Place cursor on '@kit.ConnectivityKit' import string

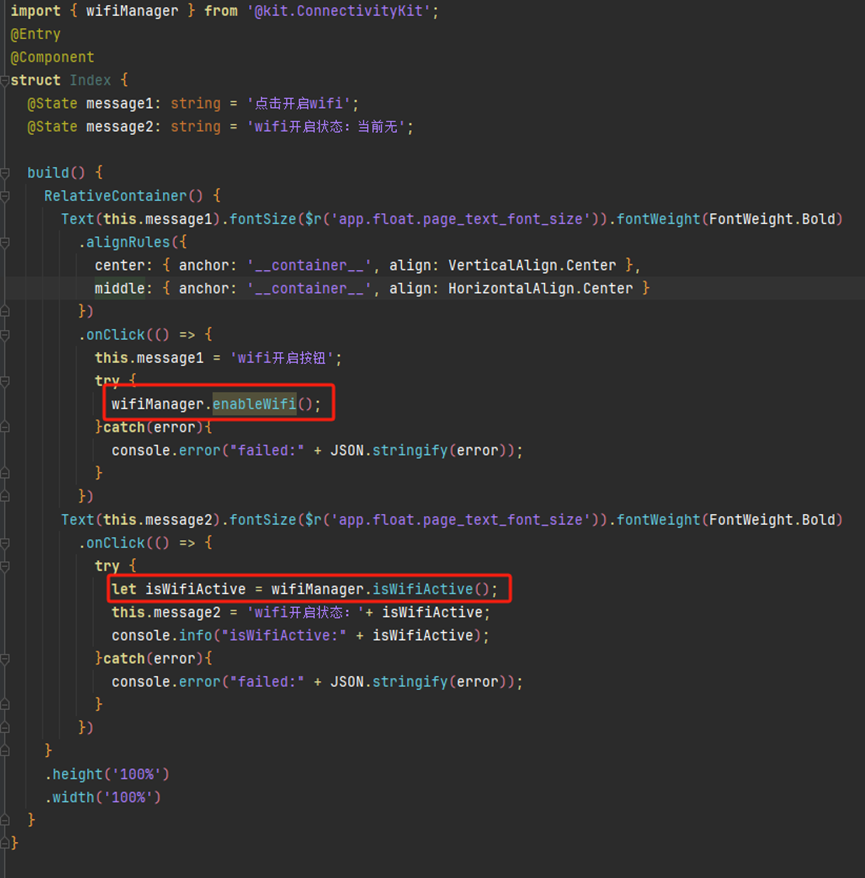[342, 11]
